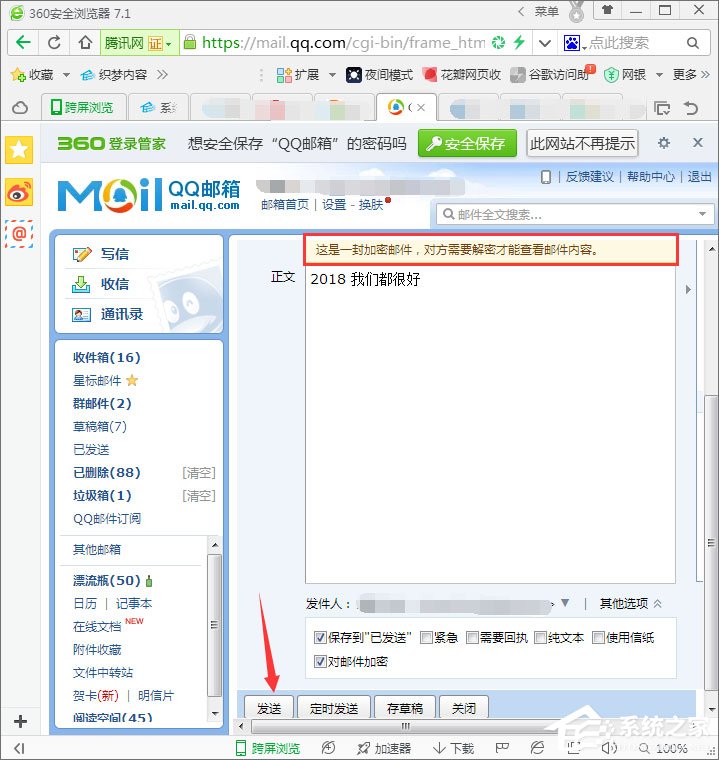Image resolution: width=719 pixels, height=760 pixels.
Task: Click the 关闭 button below editor
Action: [463, 708]
